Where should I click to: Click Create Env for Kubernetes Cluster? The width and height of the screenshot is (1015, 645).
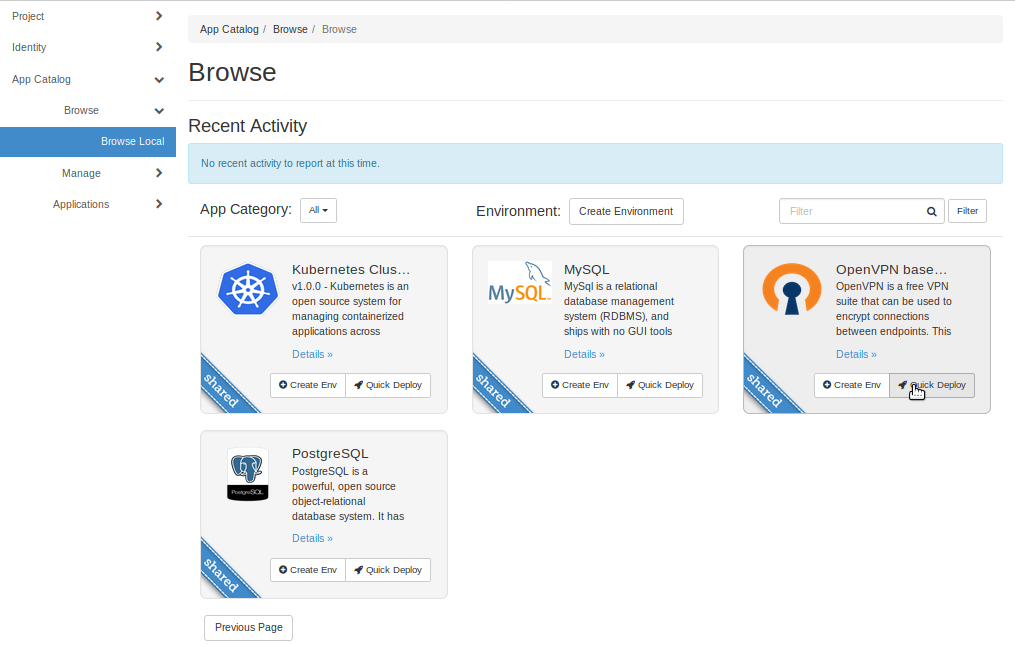point(308,385)
